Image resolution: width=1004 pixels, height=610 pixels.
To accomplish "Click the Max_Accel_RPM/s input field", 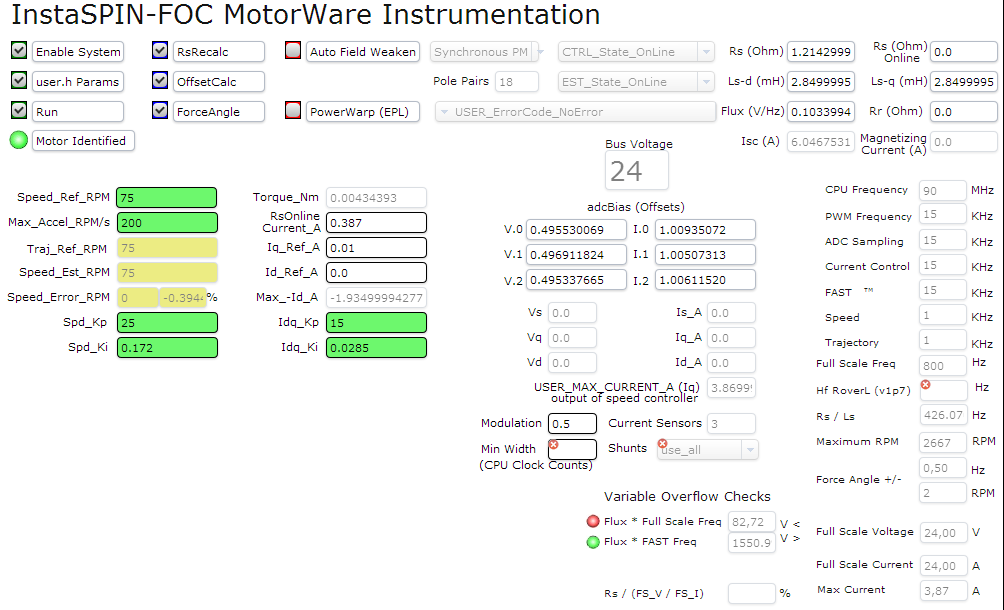I will pyautogui.click(x=166, y=223).
